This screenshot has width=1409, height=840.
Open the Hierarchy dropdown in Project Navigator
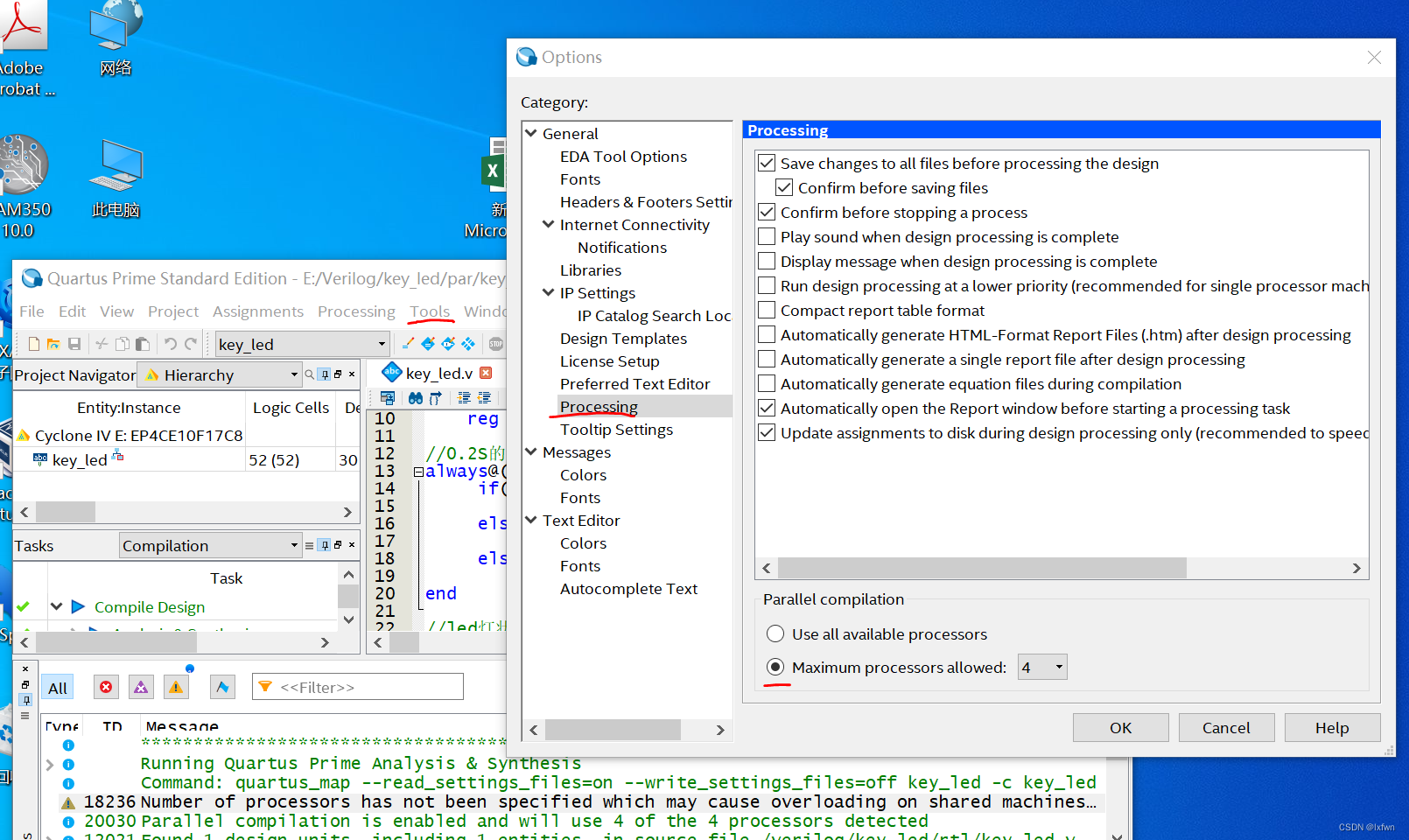[x=220, y=374]
